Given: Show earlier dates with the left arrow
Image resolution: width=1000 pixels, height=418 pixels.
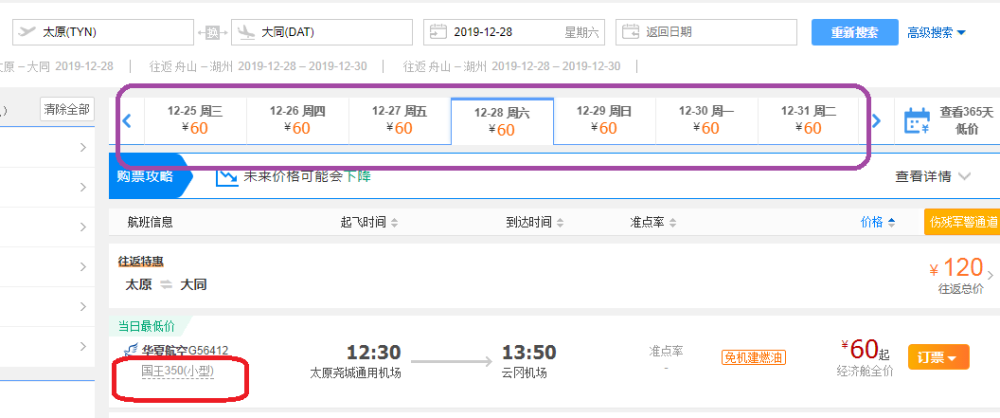Looking at the screenshot, I should 127,122.
